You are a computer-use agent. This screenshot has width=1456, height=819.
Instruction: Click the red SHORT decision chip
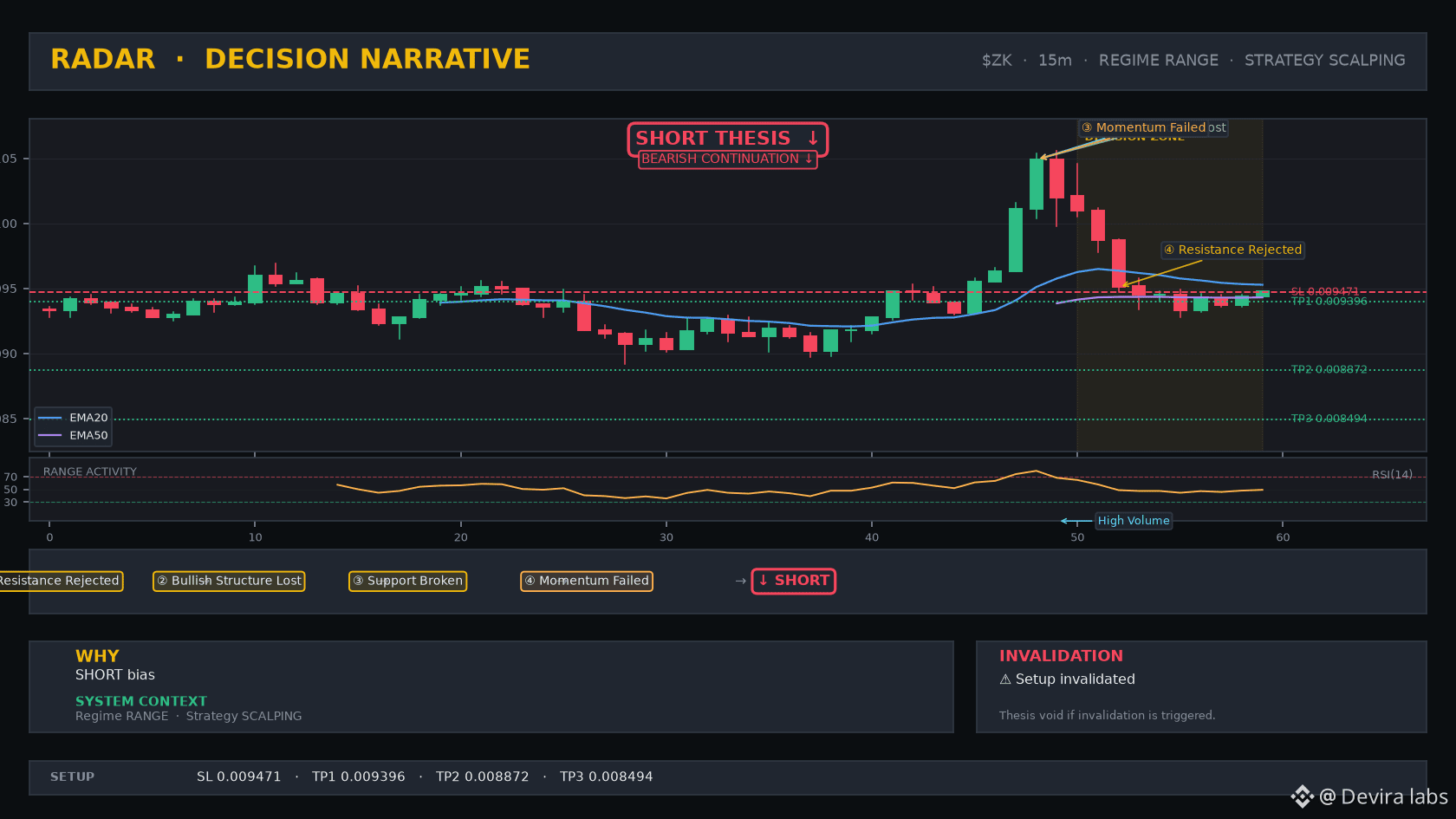click(794, 581)
